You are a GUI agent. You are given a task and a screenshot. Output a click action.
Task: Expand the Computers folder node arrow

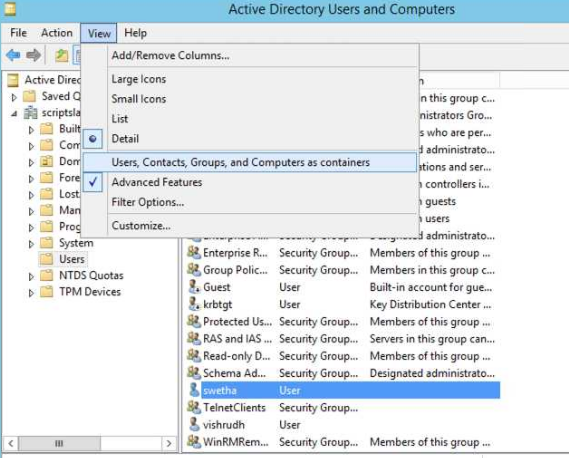click(x=32, y=146)
